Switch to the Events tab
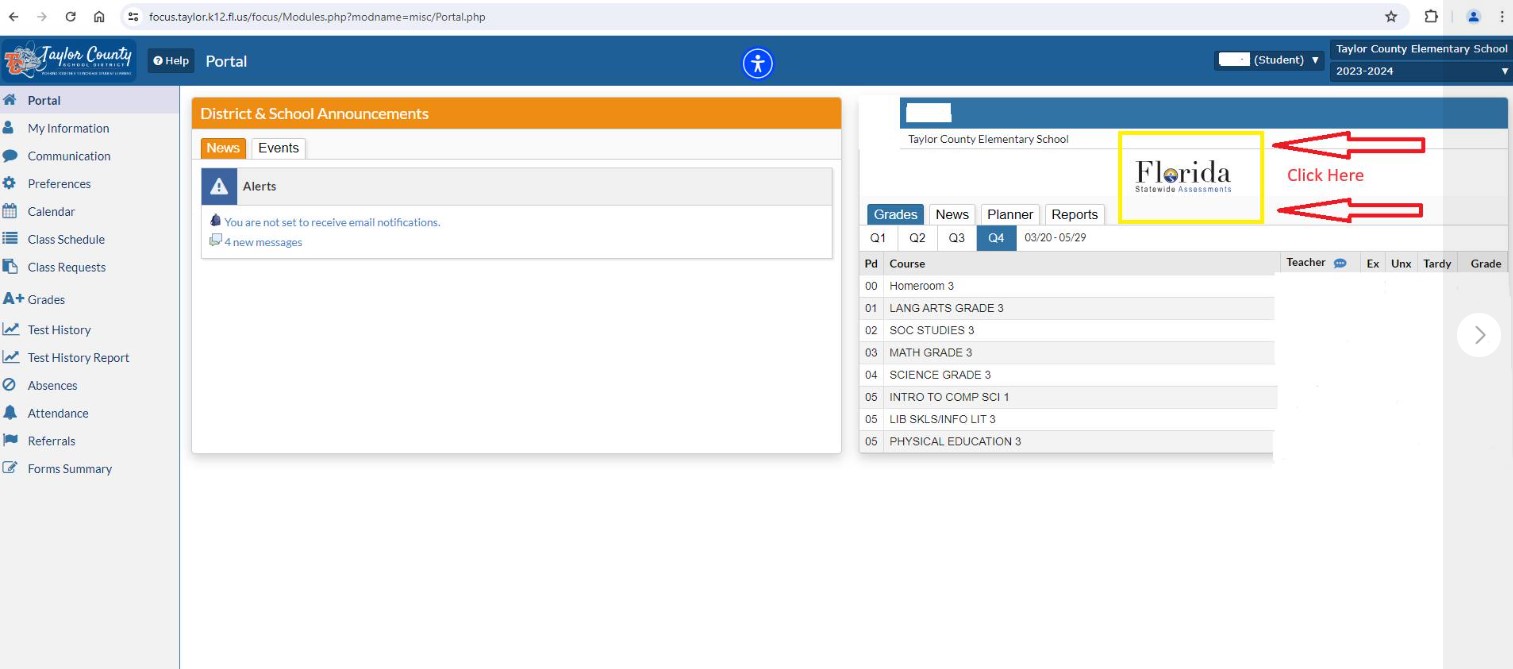 (x=278, y=148)
